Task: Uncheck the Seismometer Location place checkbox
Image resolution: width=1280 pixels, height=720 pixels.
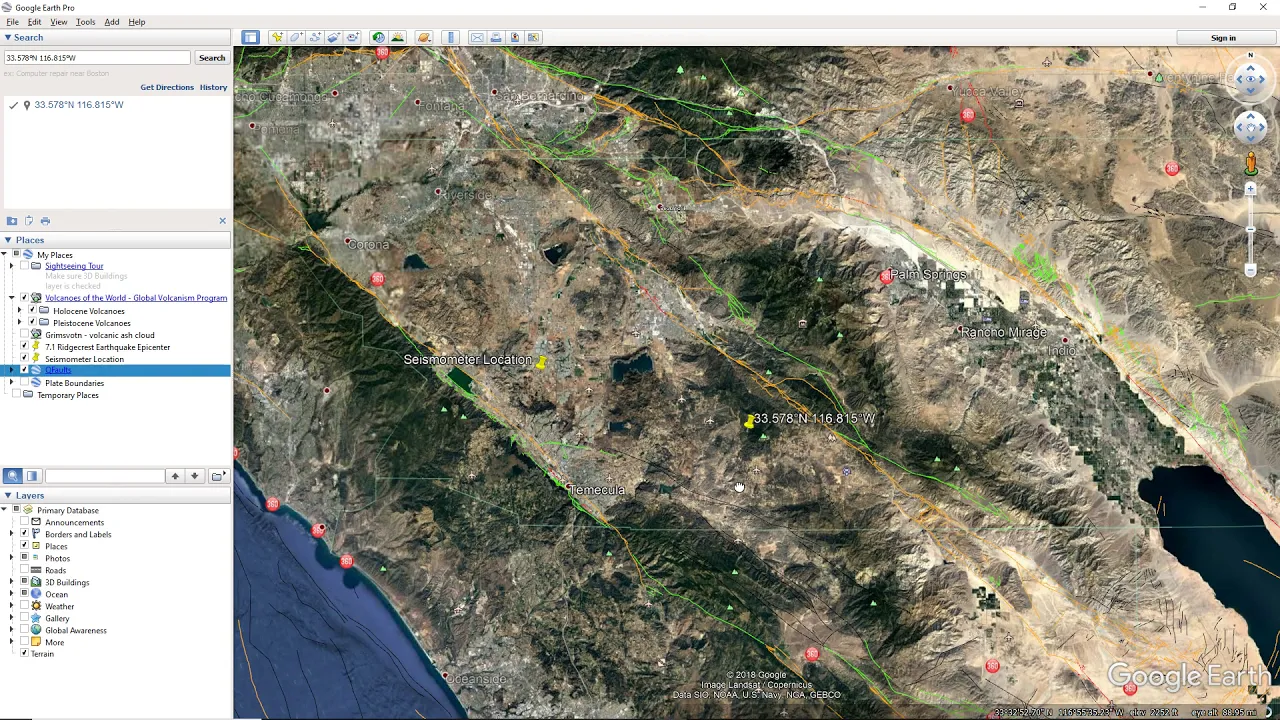Action: [25, 359]
